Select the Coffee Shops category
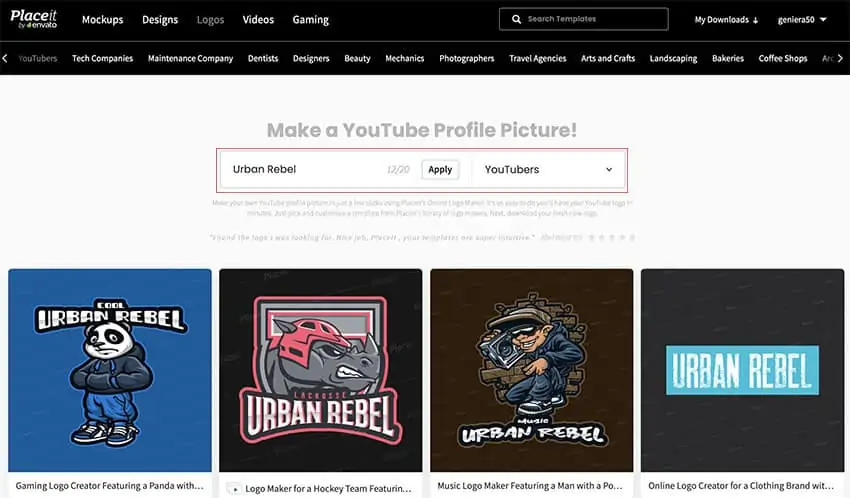This screenshot has width=850, height=498. [x=783, y=58]
